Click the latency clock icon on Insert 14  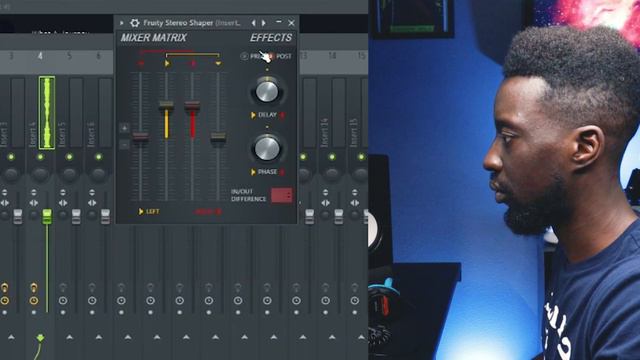326,301
